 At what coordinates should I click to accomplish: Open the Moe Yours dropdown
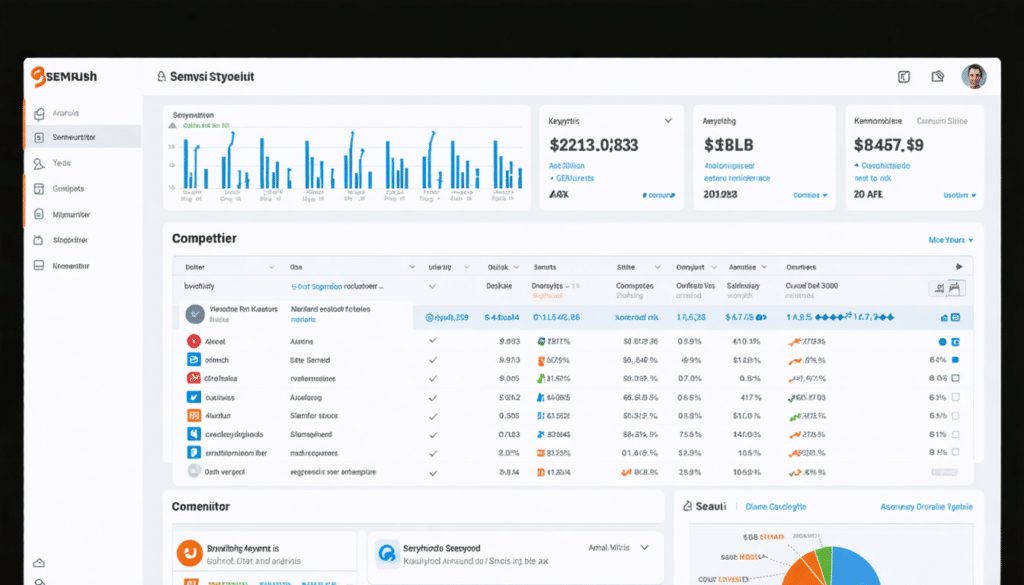[x=951, y=240]
